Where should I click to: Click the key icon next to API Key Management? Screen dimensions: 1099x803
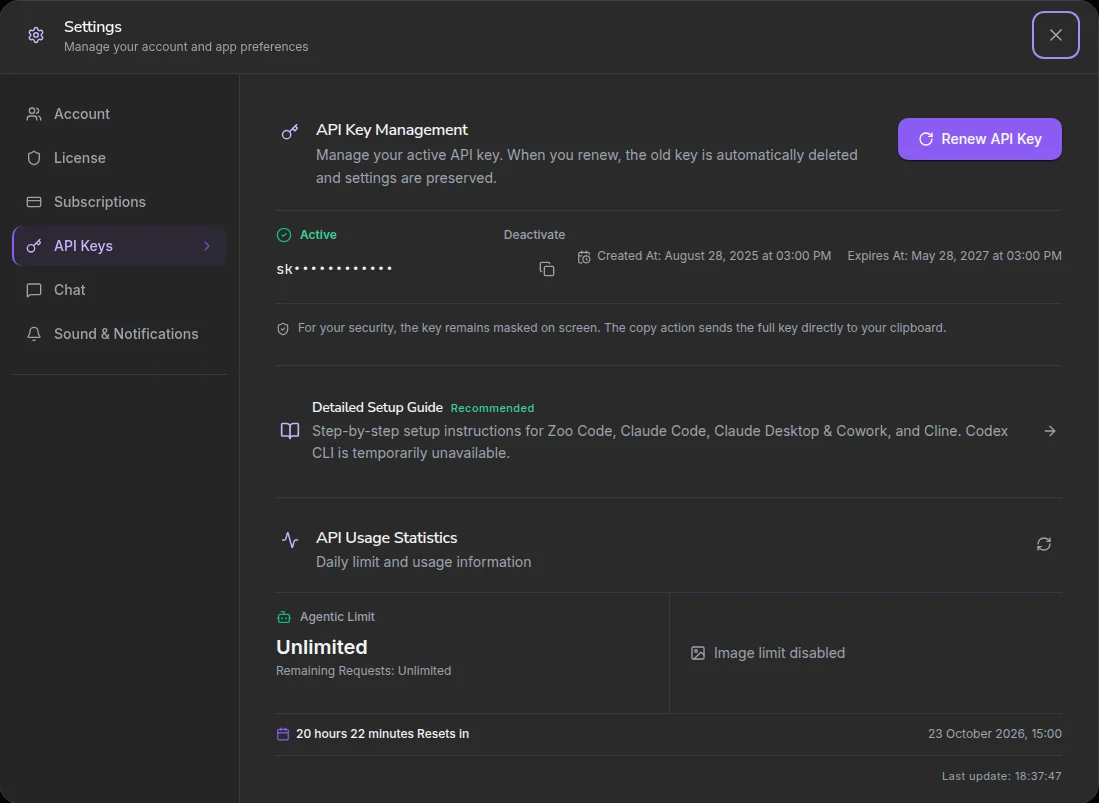click(289, 132)
